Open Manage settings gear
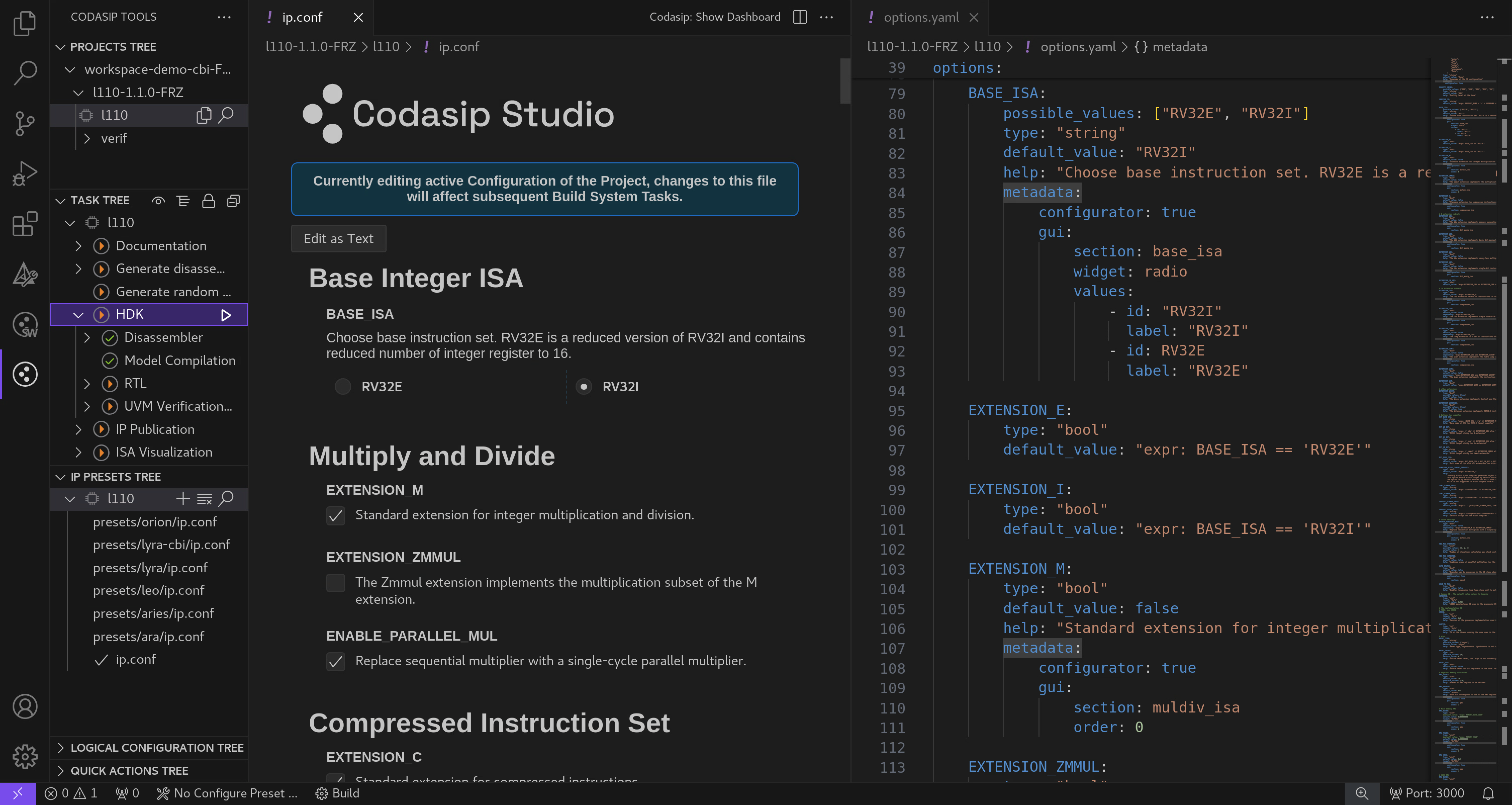Screen dimensions: 1512x805 (25, 756)
